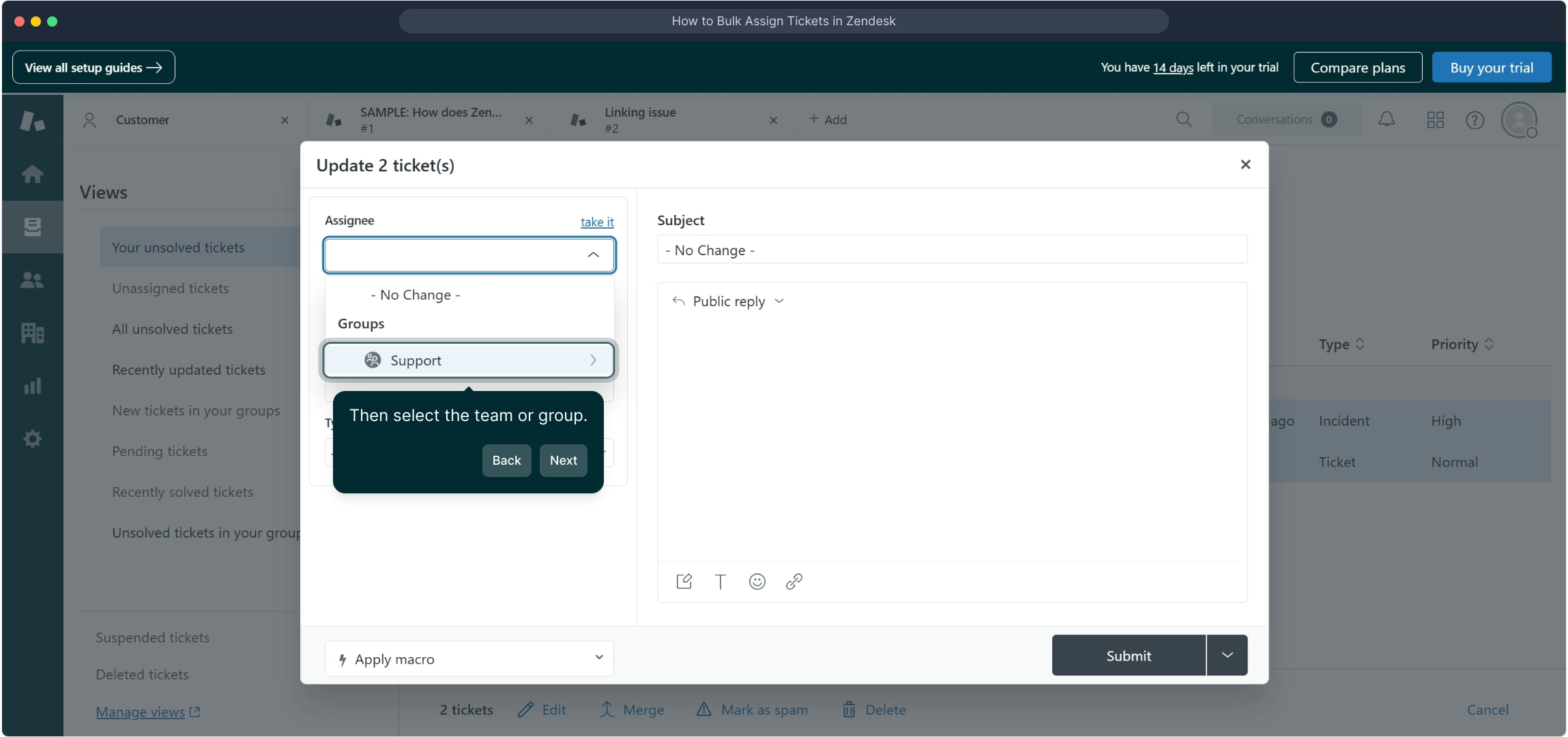This screenshot has width=1568, height=737.
Task: Click Merge in the bottom bar
Action: point(632,710)
